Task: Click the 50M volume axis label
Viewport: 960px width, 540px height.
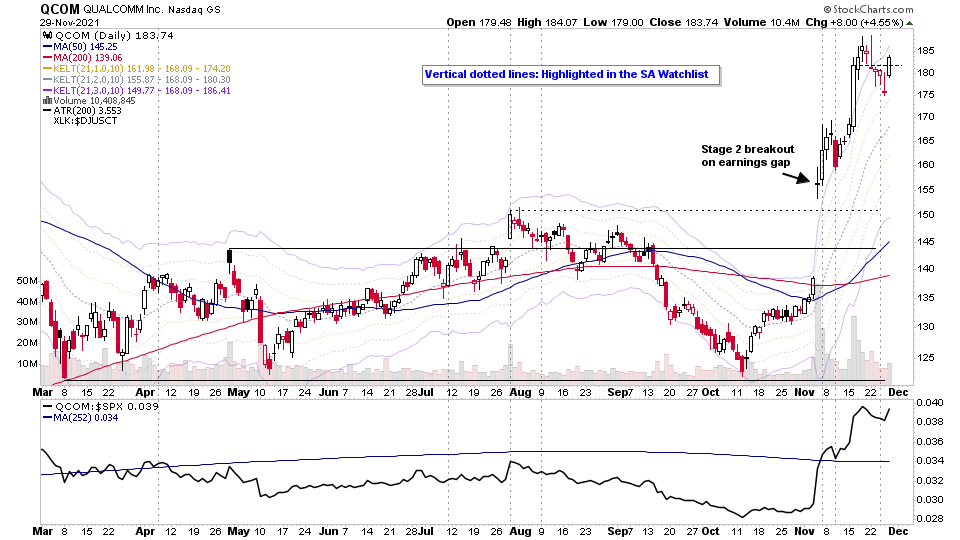Action: [x=27, y=280]
